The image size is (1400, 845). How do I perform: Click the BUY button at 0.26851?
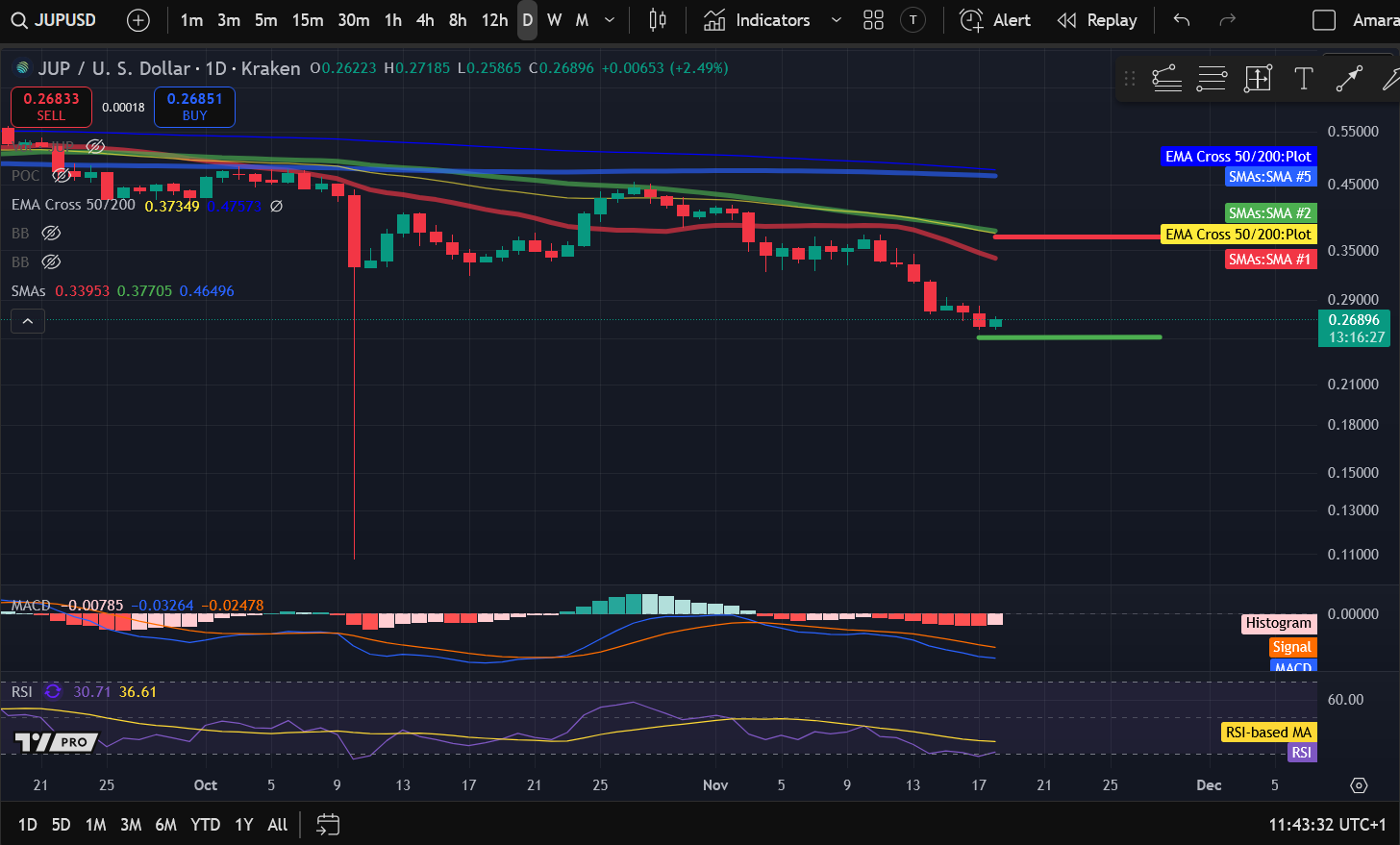point(194,107)
